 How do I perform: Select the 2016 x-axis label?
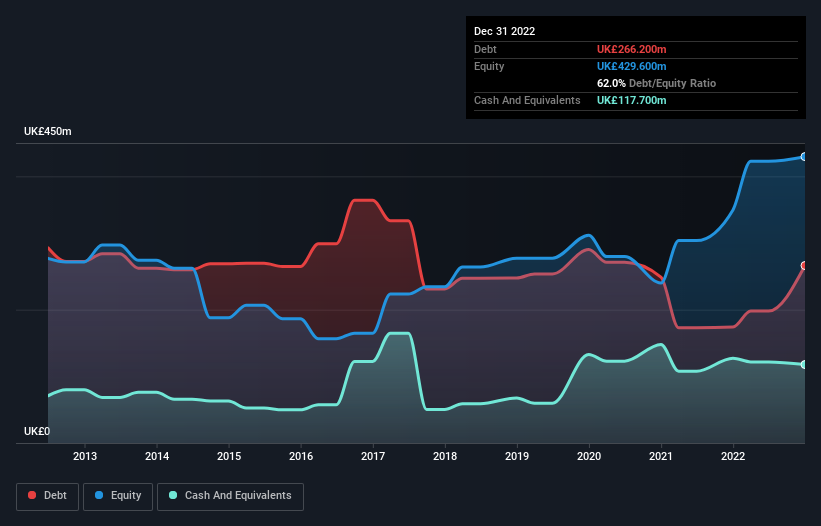pos(301,456)
